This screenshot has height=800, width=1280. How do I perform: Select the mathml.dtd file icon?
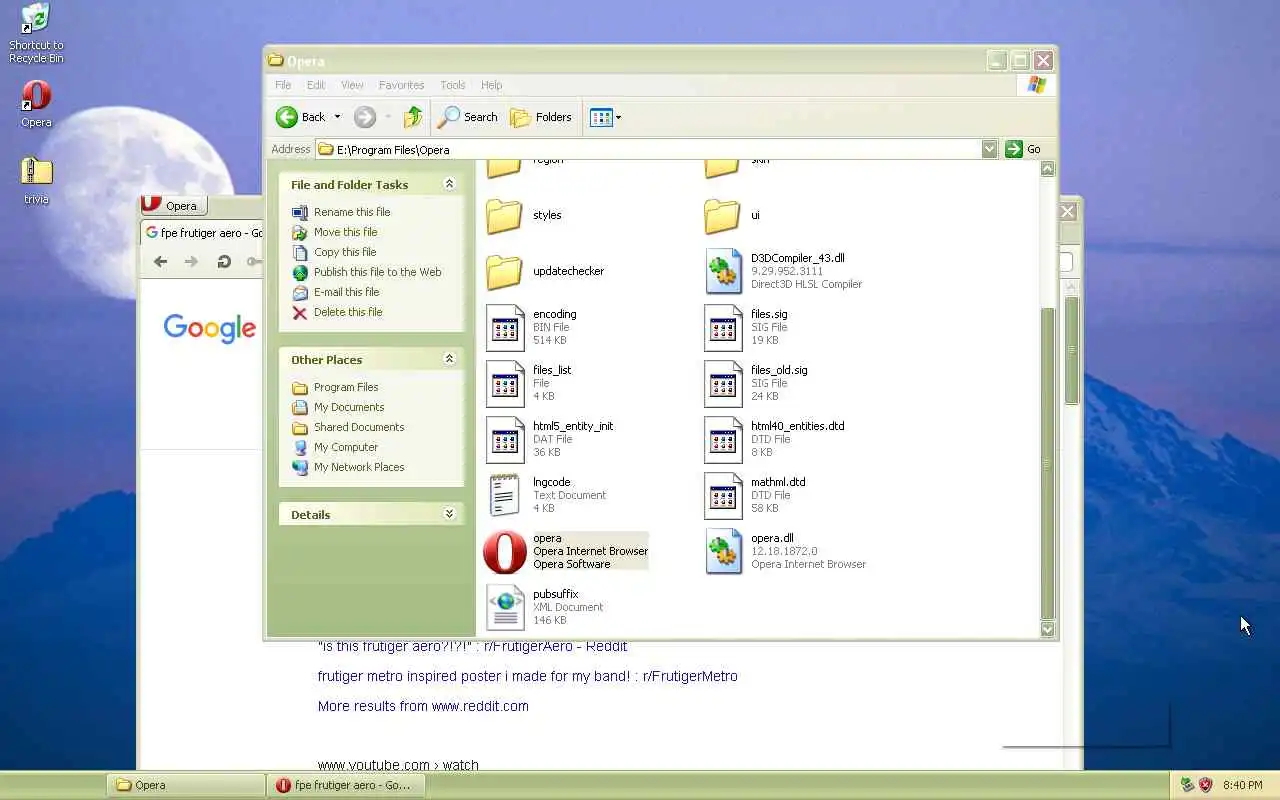(x=723, y=495)
